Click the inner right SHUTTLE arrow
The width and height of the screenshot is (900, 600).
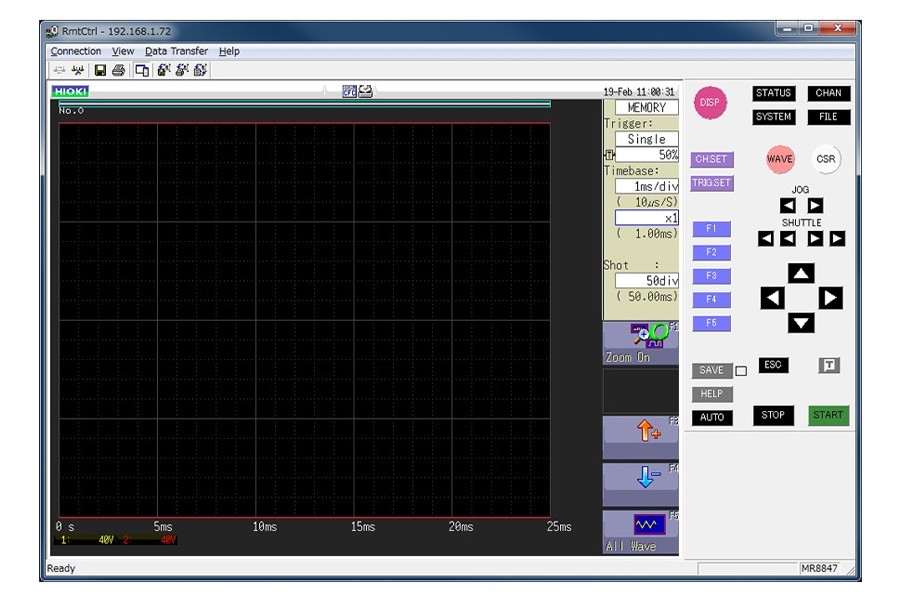coord(815,238)
